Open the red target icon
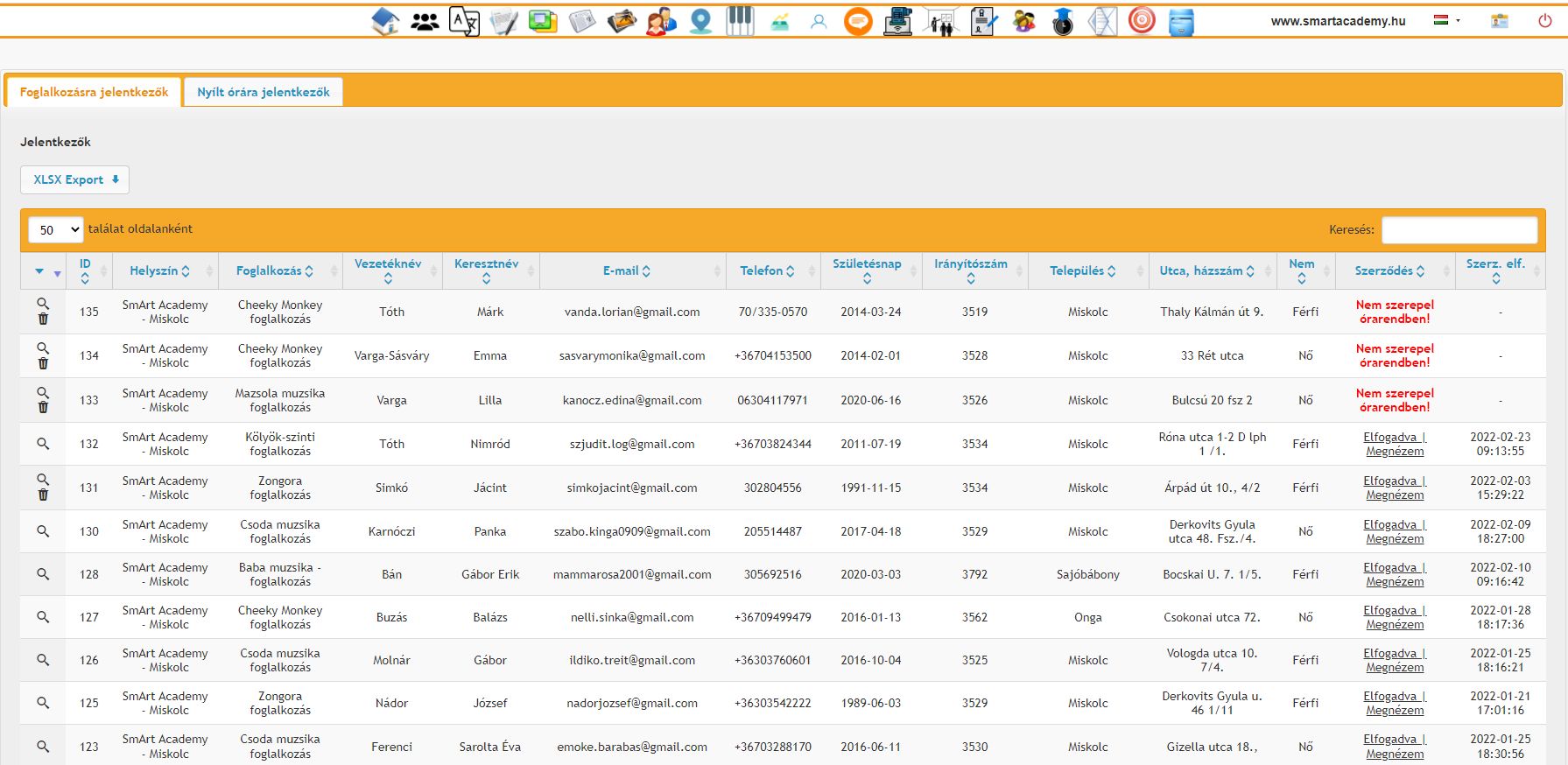Image resolution: width=1568 pixels, height=765 pixels. [x=1142, y=21]
